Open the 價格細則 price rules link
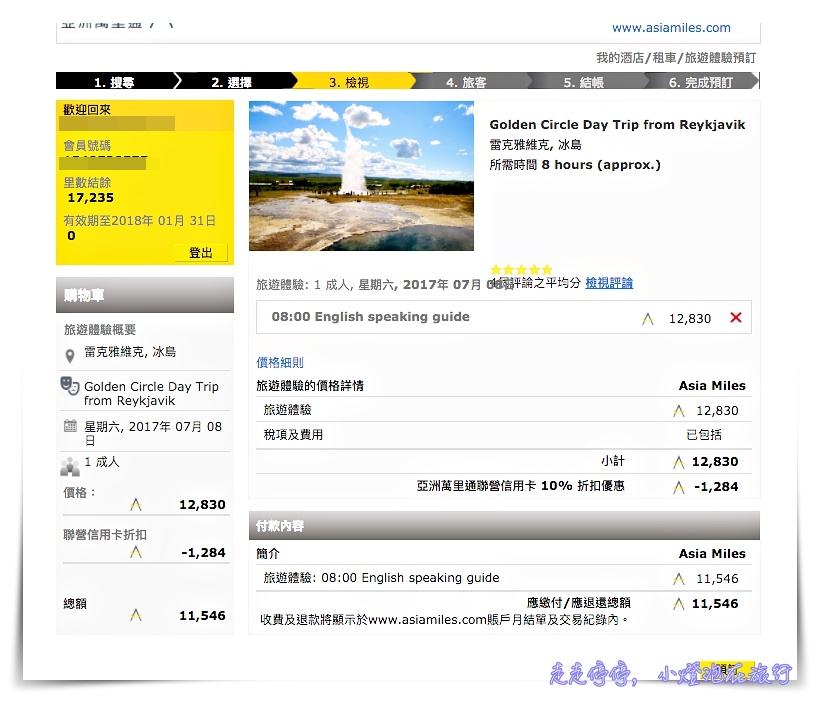This screenshot has width=819, height=702. 279,362
